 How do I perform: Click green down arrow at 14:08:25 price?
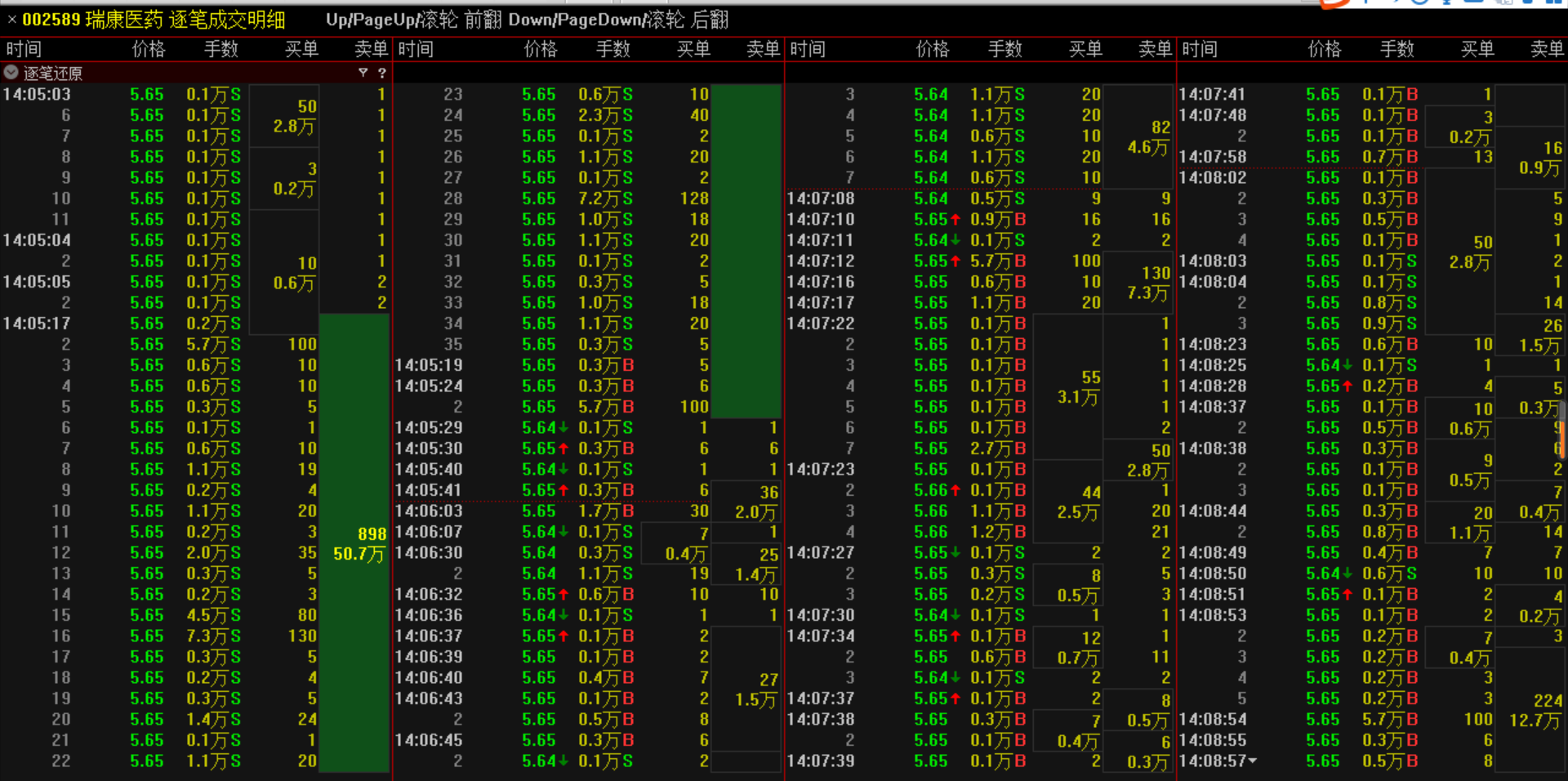1347,365
